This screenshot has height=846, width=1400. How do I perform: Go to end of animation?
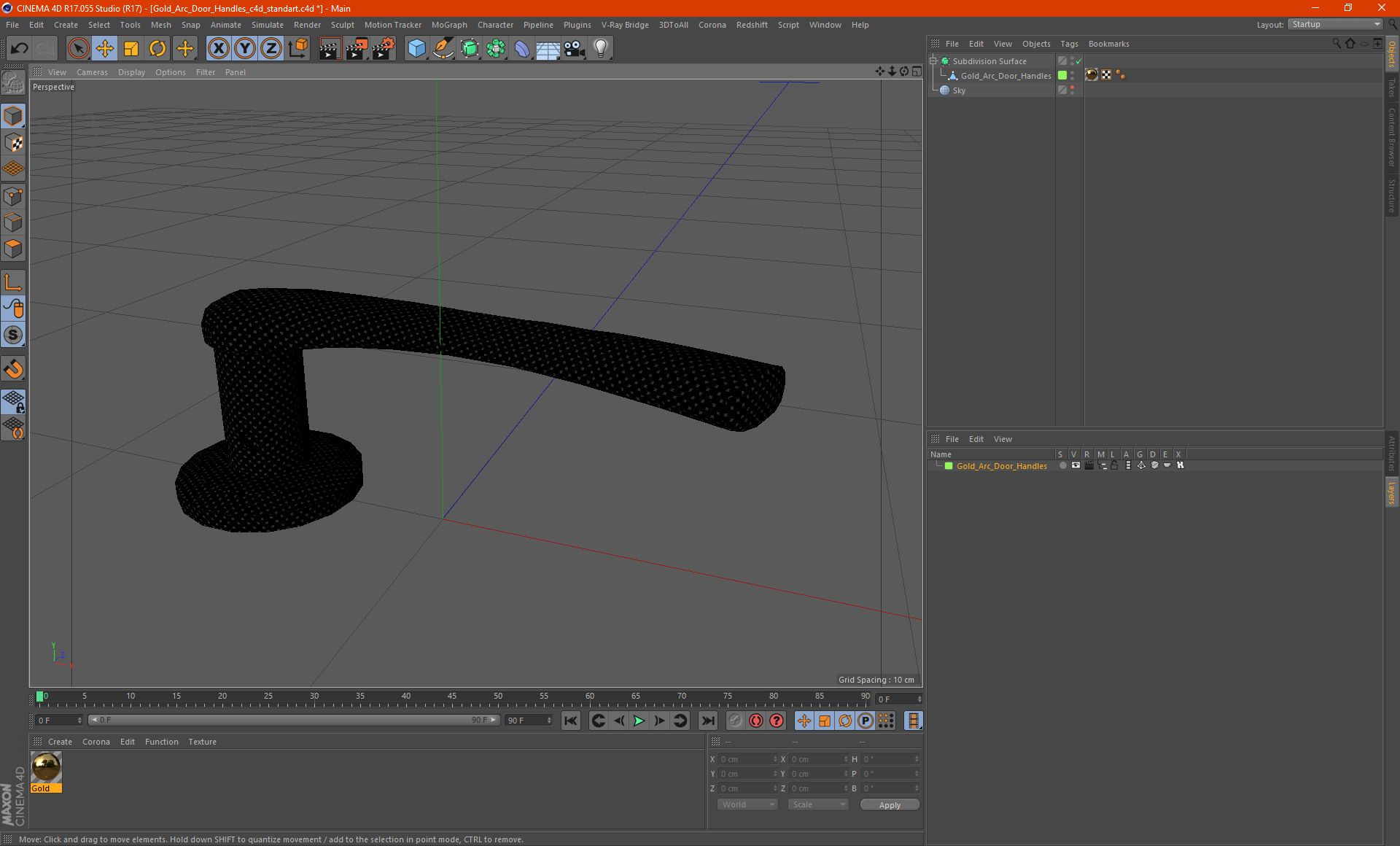[707, 721]
